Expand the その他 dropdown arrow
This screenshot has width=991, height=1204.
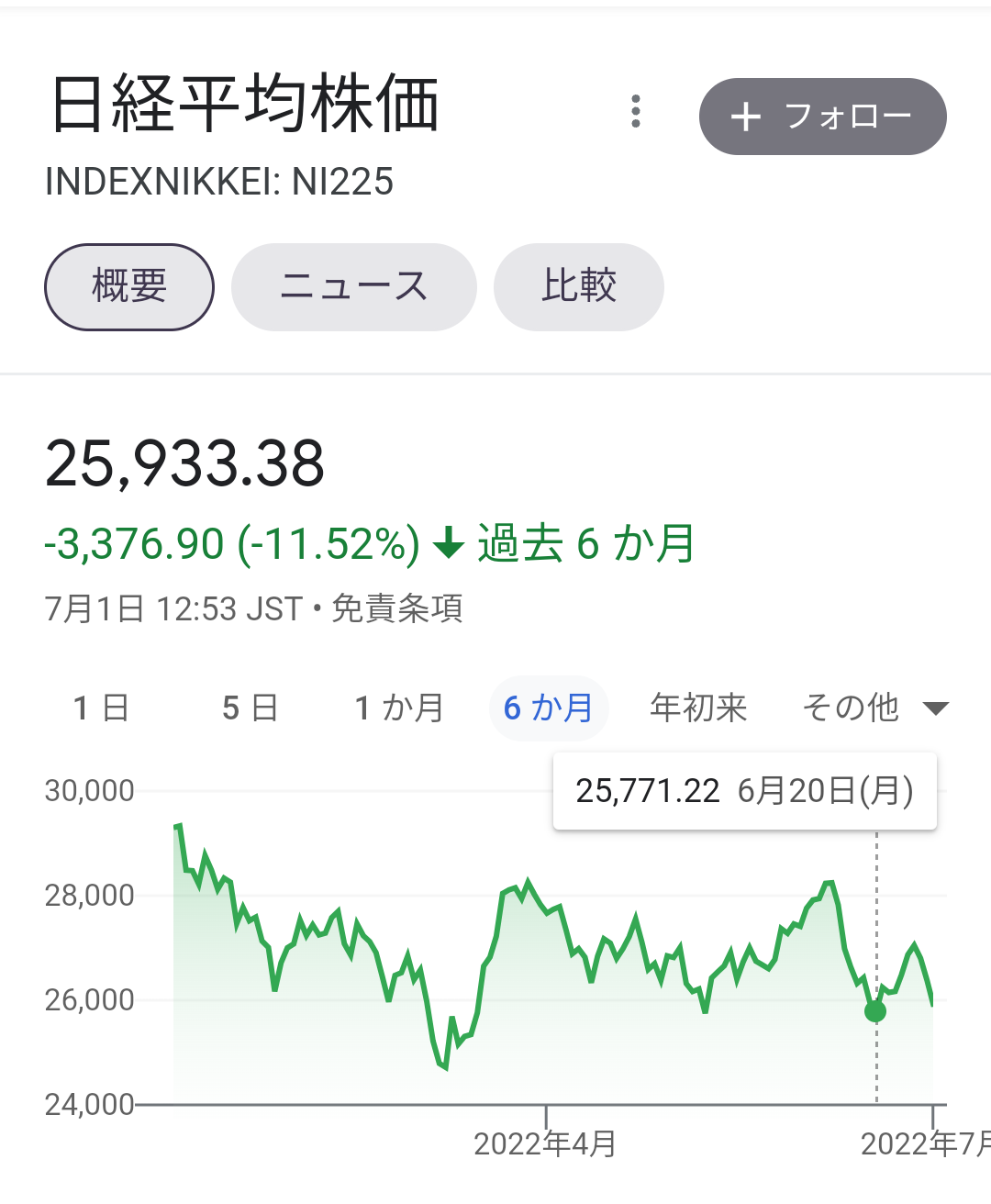[935, 708]
